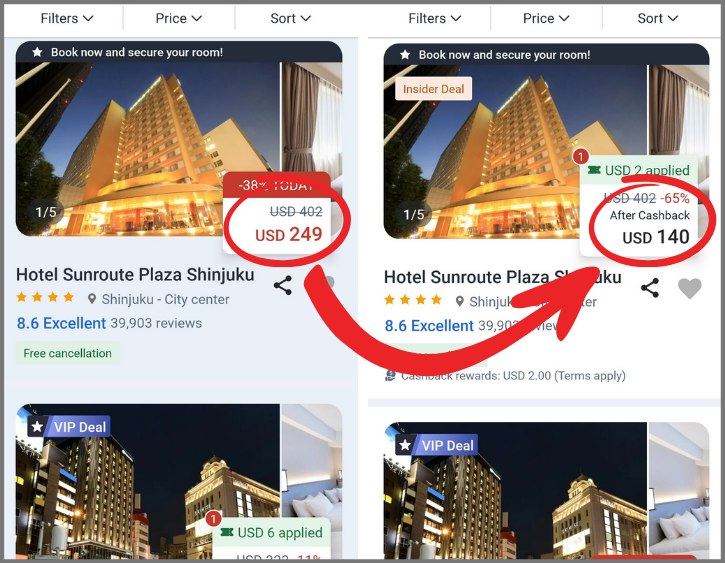Share the right panel's Hotel Sunroute listing
This screenshot has height=563, width=725.
point(650,288)
